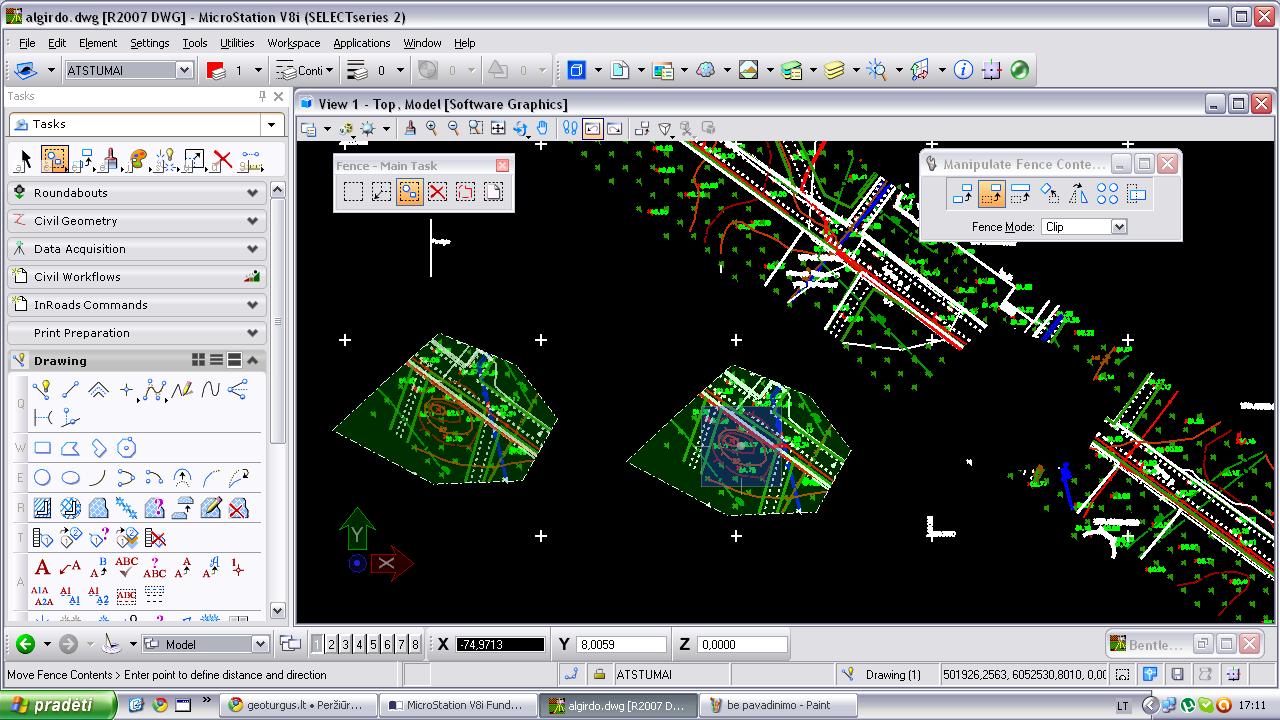
Task: Toggle view 8 button in view group
Action: (x=415, y=644)
